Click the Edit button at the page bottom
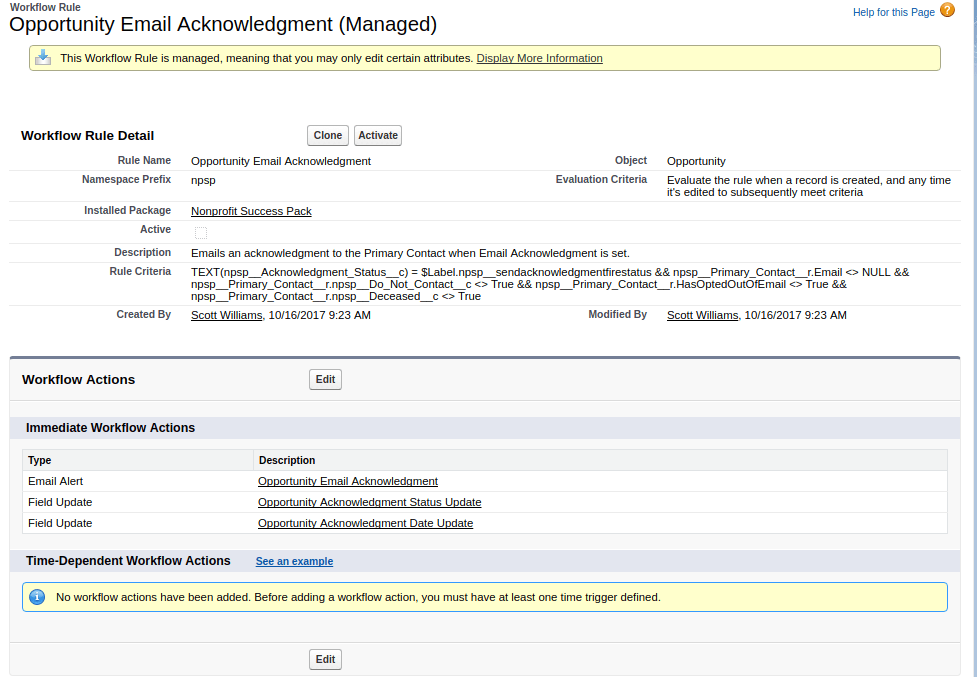This screenshot has width=977, height=677. [324, 659]
